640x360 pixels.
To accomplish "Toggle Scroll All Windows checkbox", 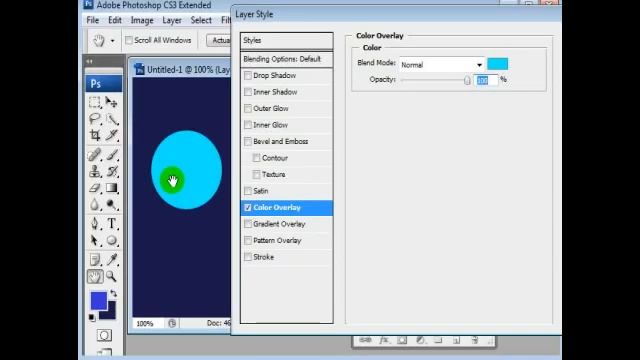I will (129, 40).
